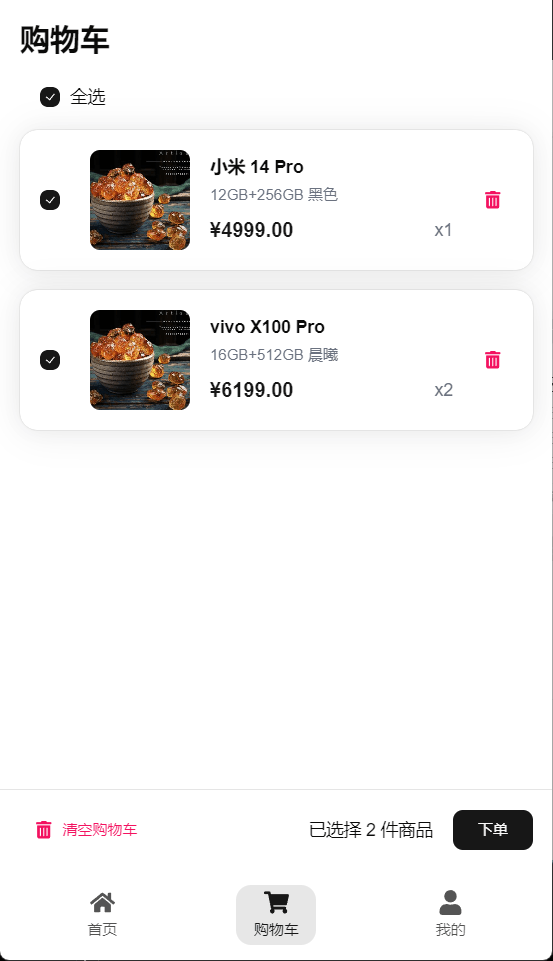Open the 我的 tab
553x961 pixels.
click(450, 929)
